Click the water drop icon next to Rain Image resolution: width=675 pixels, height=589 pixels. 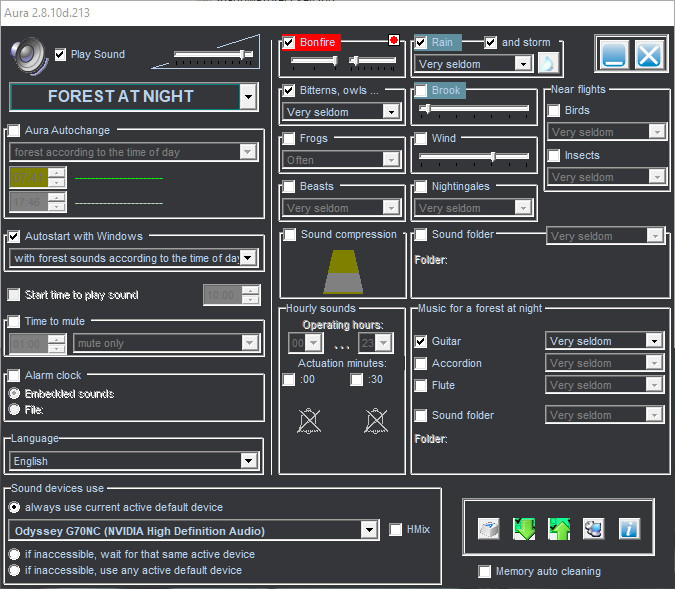coord(549,64)
